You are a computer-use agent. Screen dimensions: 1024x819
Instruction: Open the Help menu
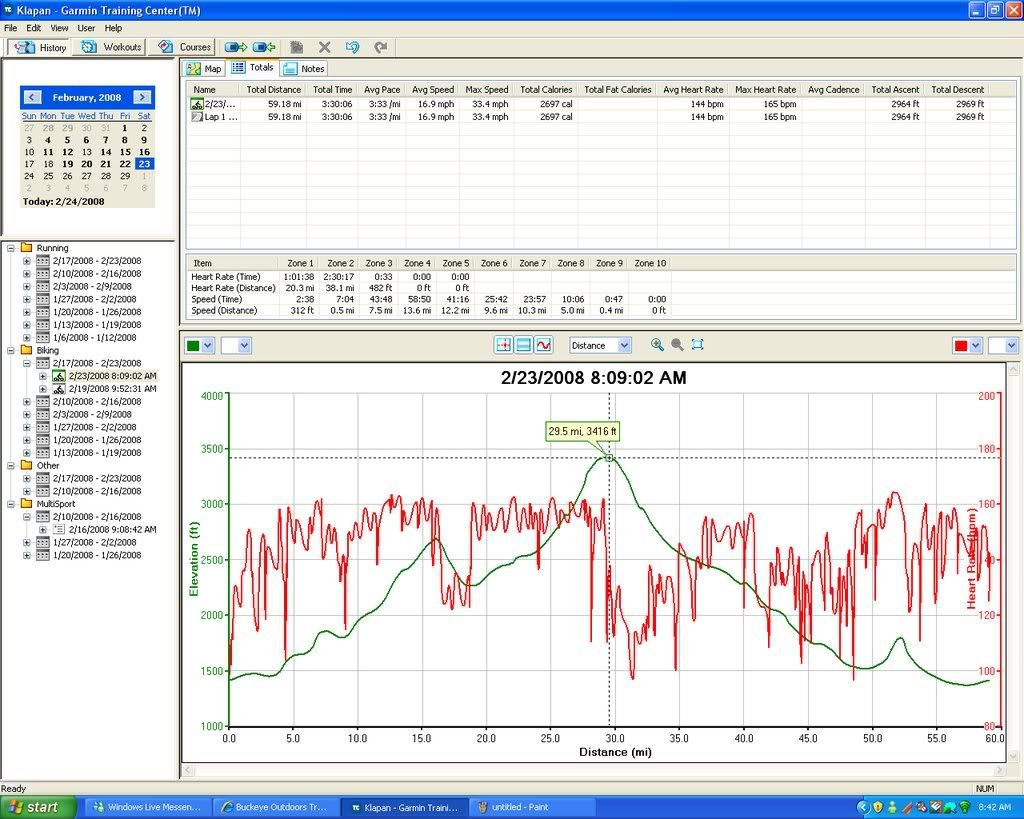[x=113, y=28]
